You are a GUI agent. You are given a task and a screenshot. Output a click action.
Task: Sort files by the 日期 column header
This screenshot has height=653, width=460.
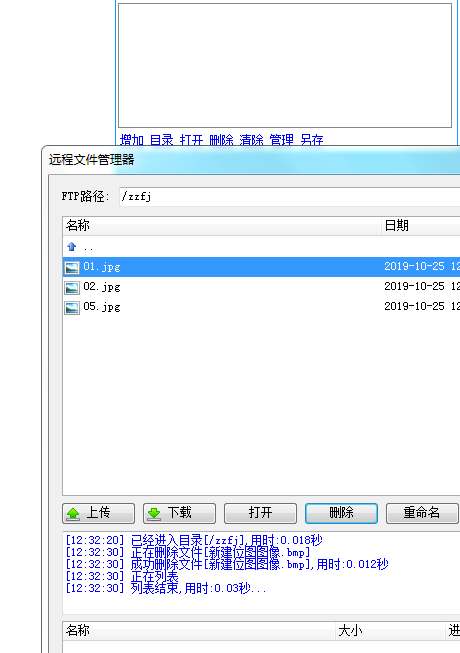coord(420,226)
